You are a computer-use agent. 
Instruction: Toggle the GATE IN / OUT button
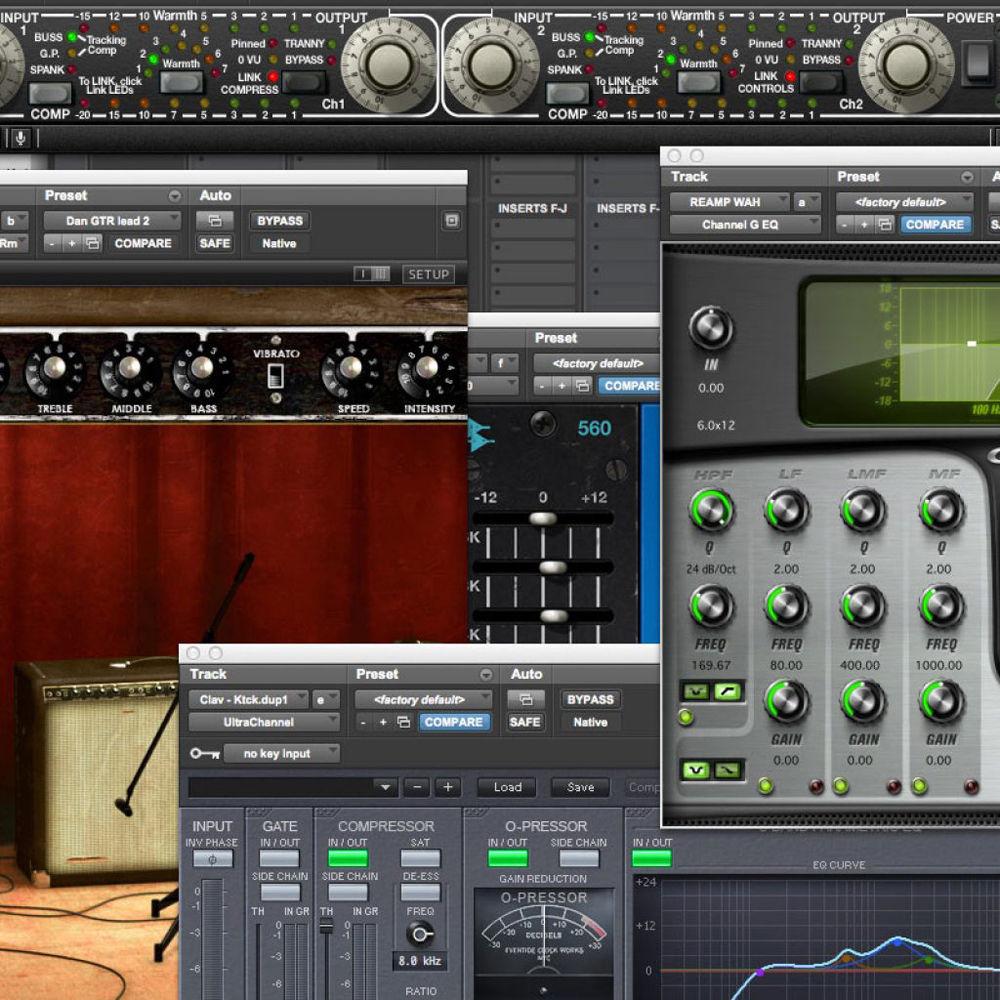[x=280, y=859]
